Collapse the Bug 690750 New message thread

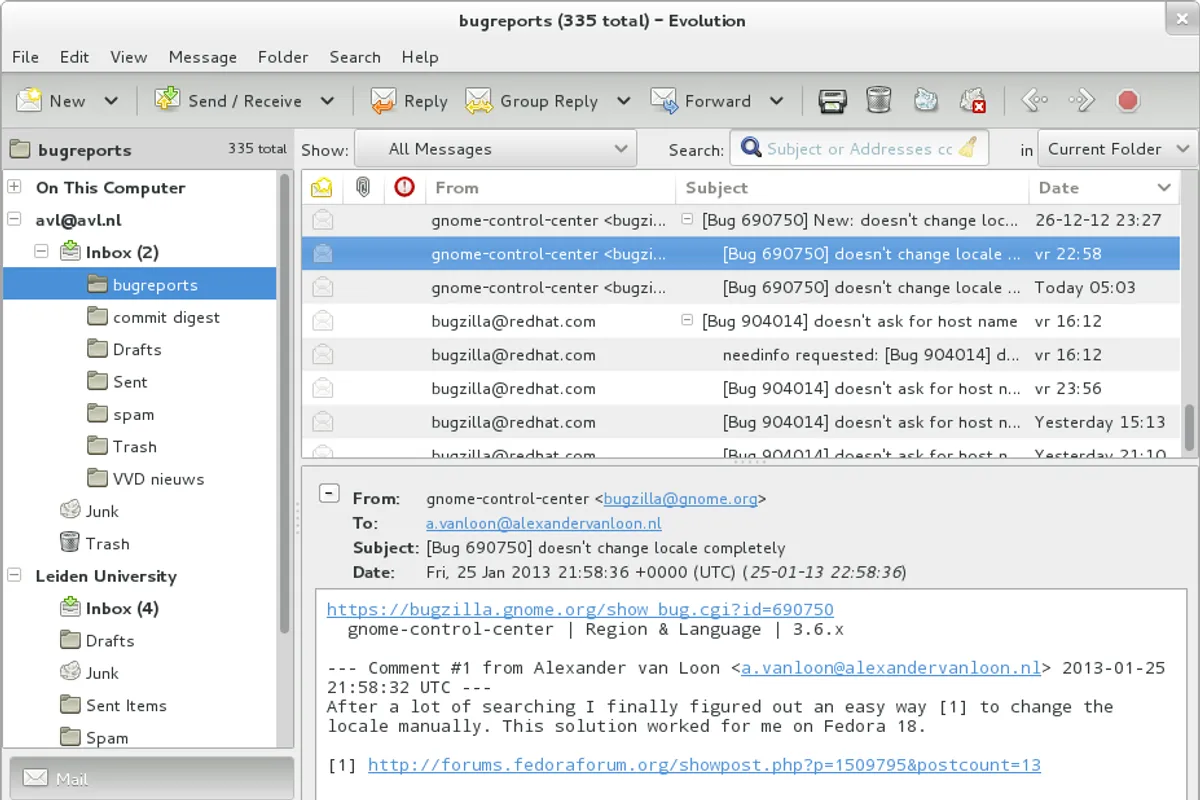click(x=687, y=219)
